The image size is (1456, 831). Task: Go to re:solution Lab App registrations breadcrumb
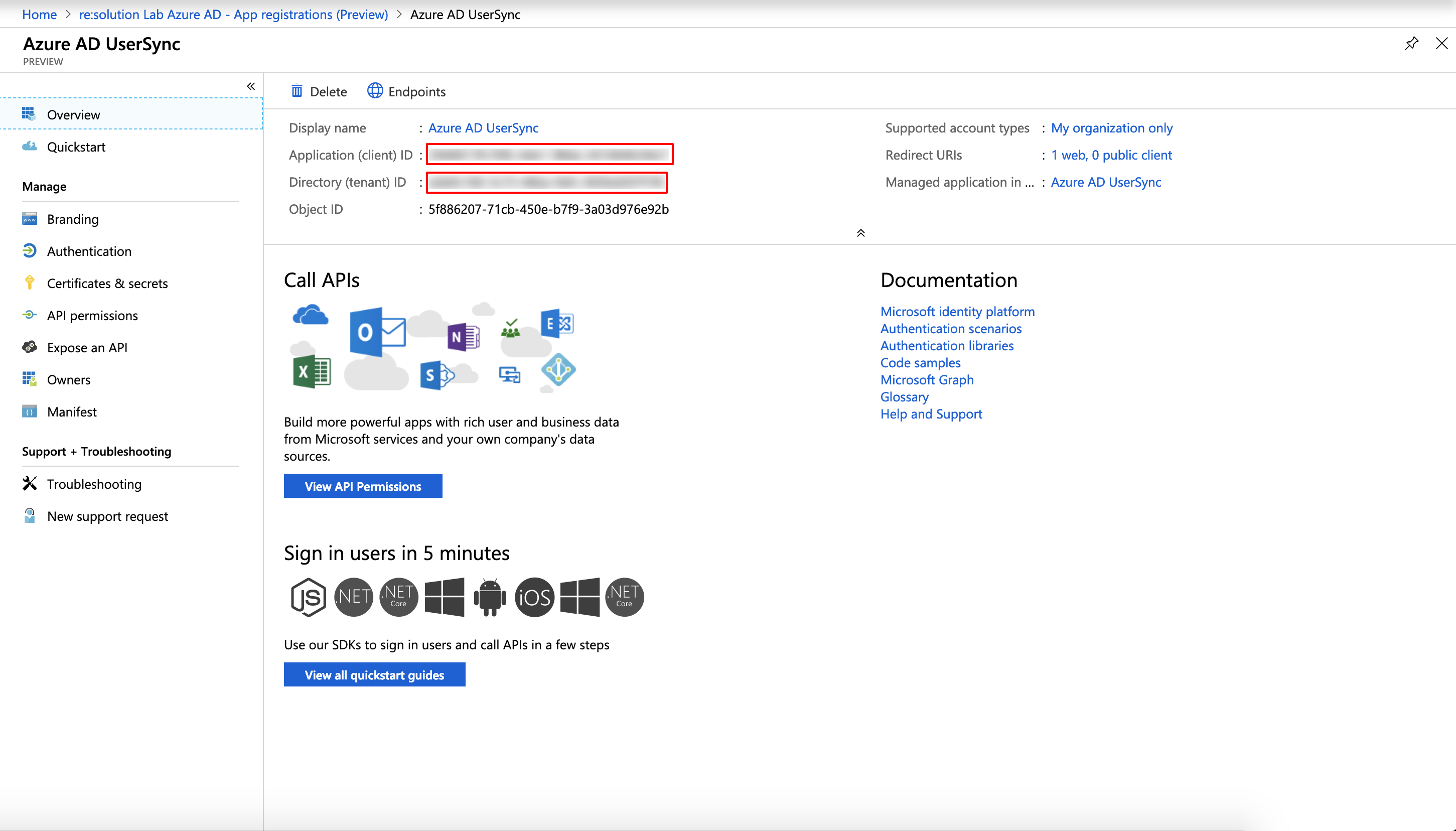pos(233,15)
